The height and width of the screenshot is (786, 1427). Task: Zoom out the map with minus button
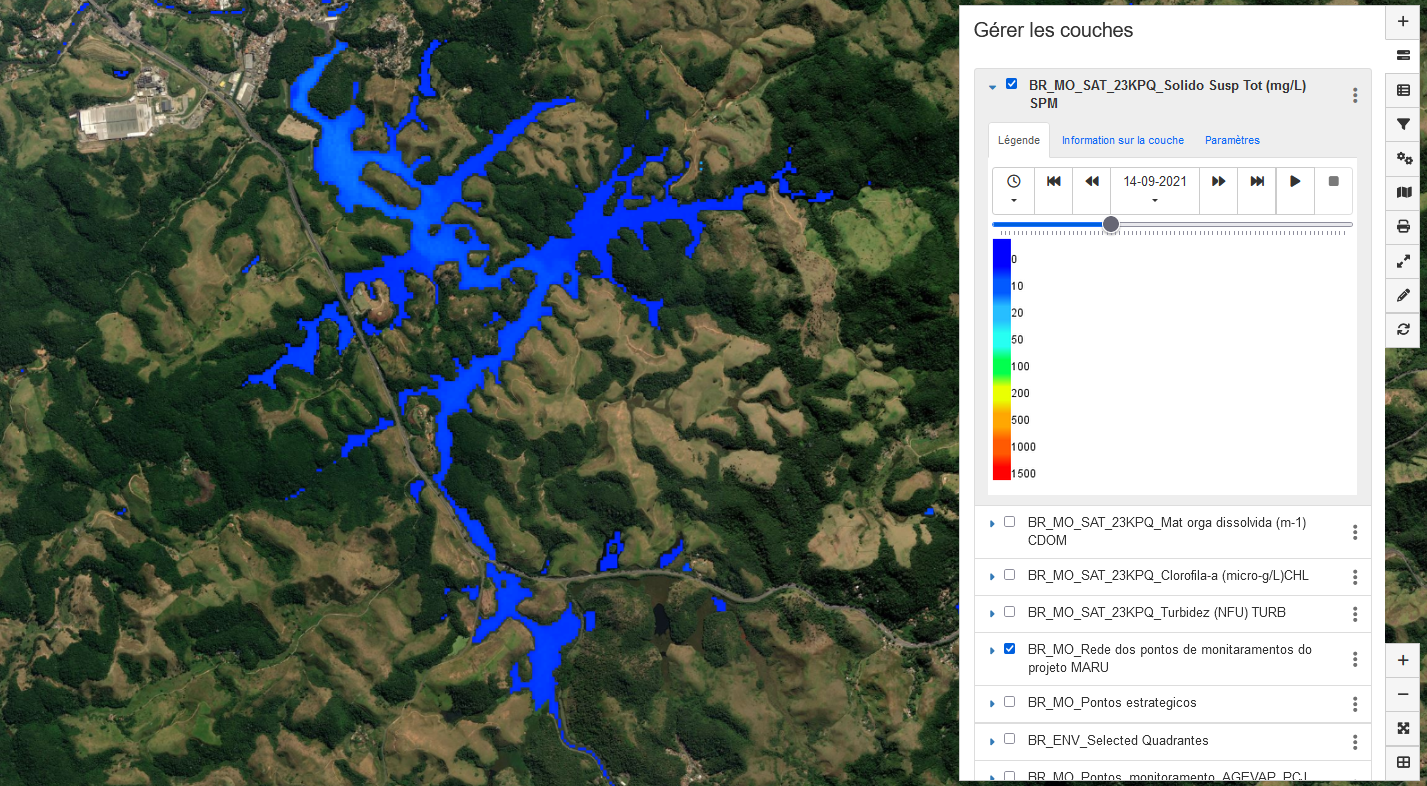[1403, 694]
